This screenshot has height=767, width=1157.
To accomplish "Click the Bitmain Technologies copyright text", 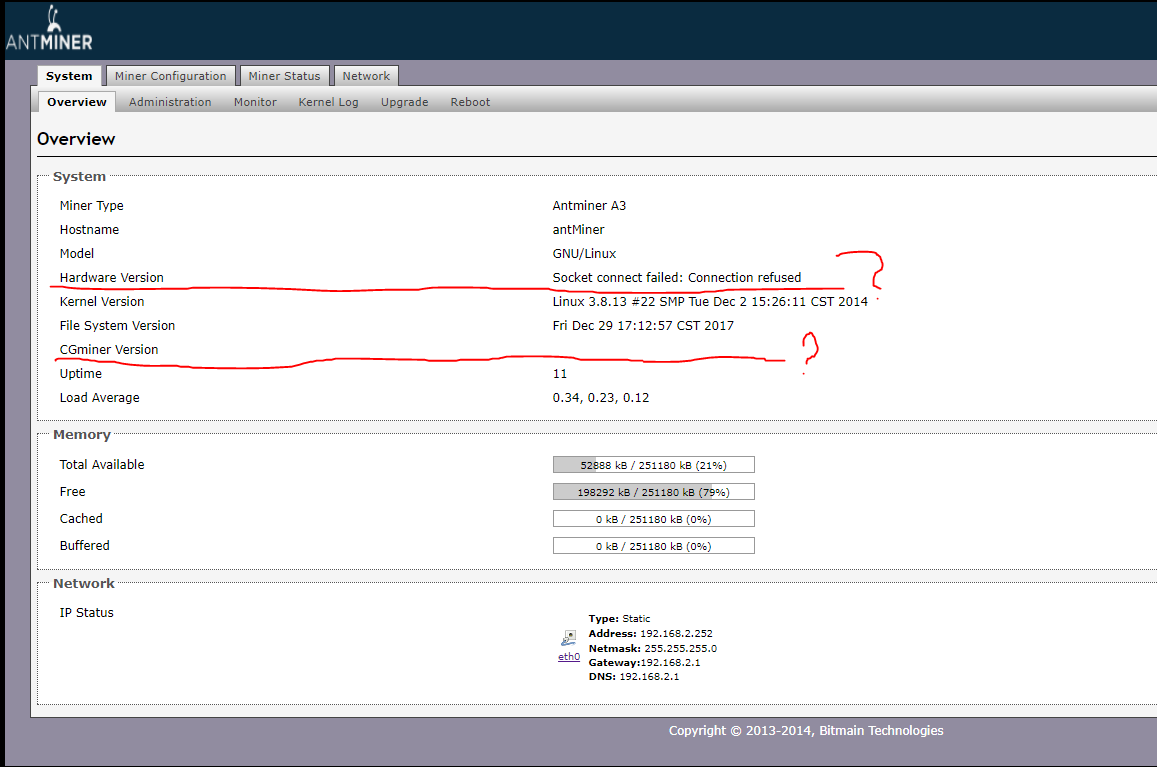I will pyautogui.click(x=806, y=730).
